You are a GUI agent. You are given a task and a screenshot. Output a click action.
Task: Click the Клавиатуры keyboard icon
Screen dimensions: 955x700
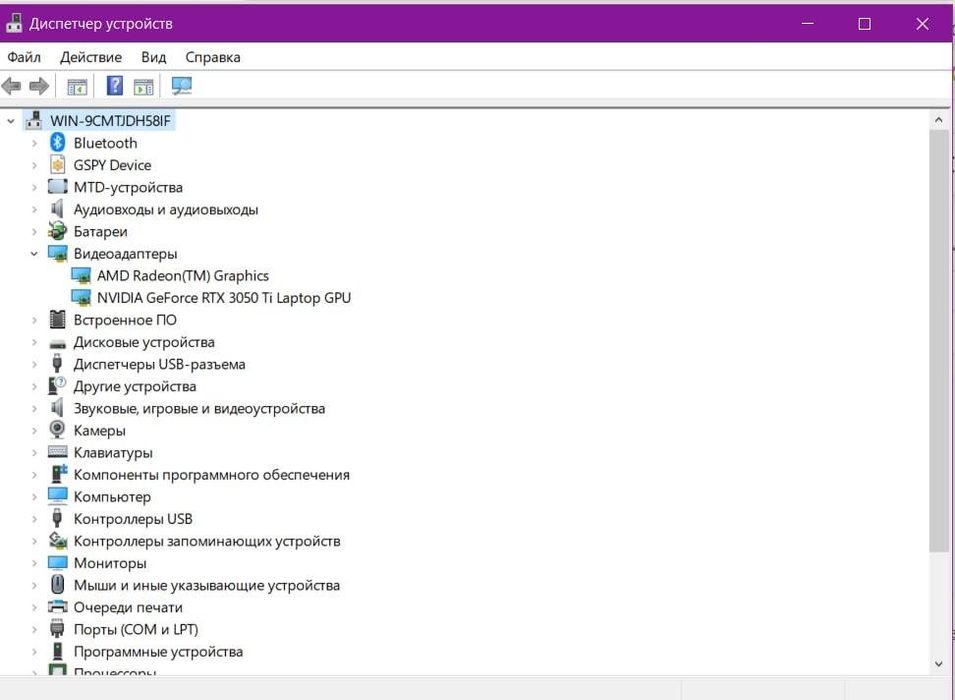click(57, 451)
